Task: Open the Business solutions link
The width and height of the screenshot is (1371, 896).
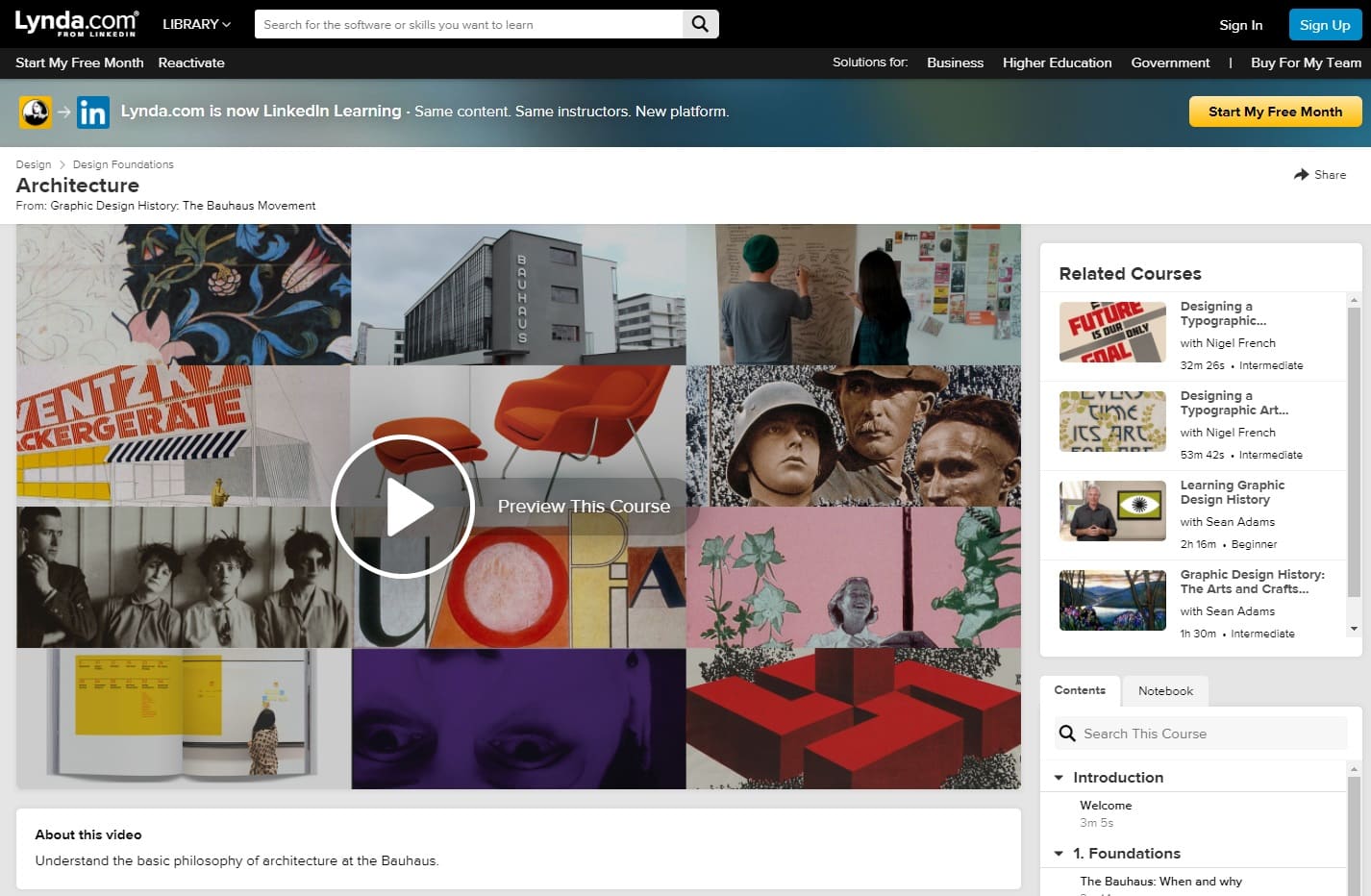Action: click(x=955, y=62)
